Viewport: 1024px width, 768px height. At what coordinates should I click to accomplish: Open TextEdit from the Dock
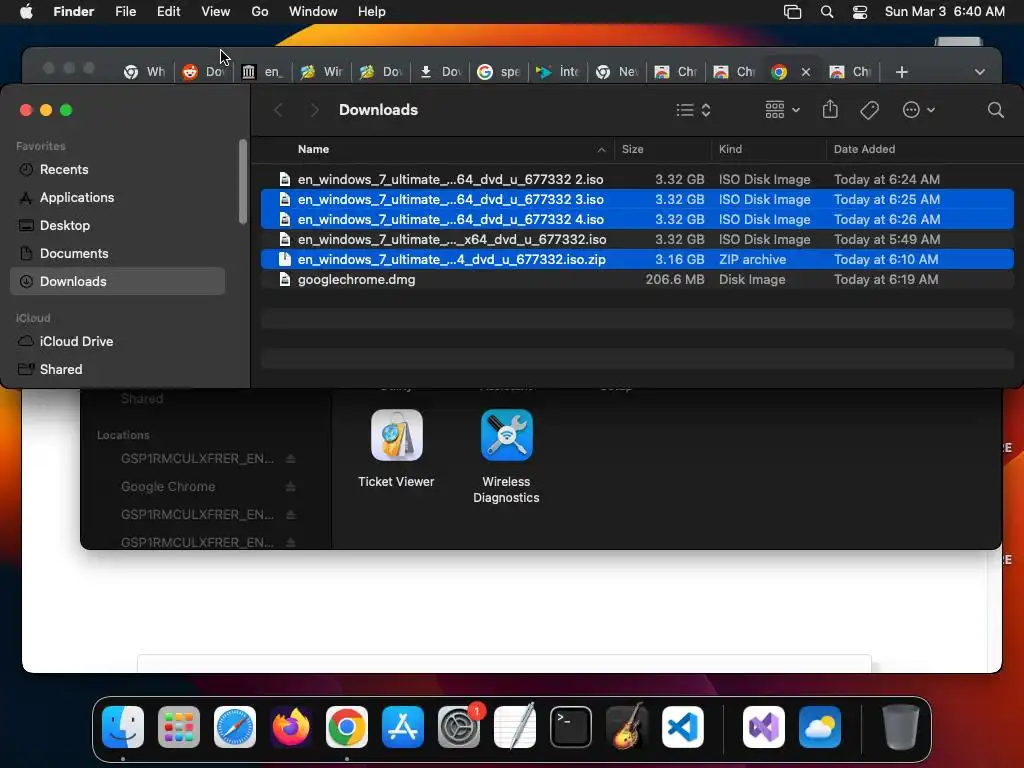coord(515,727)
